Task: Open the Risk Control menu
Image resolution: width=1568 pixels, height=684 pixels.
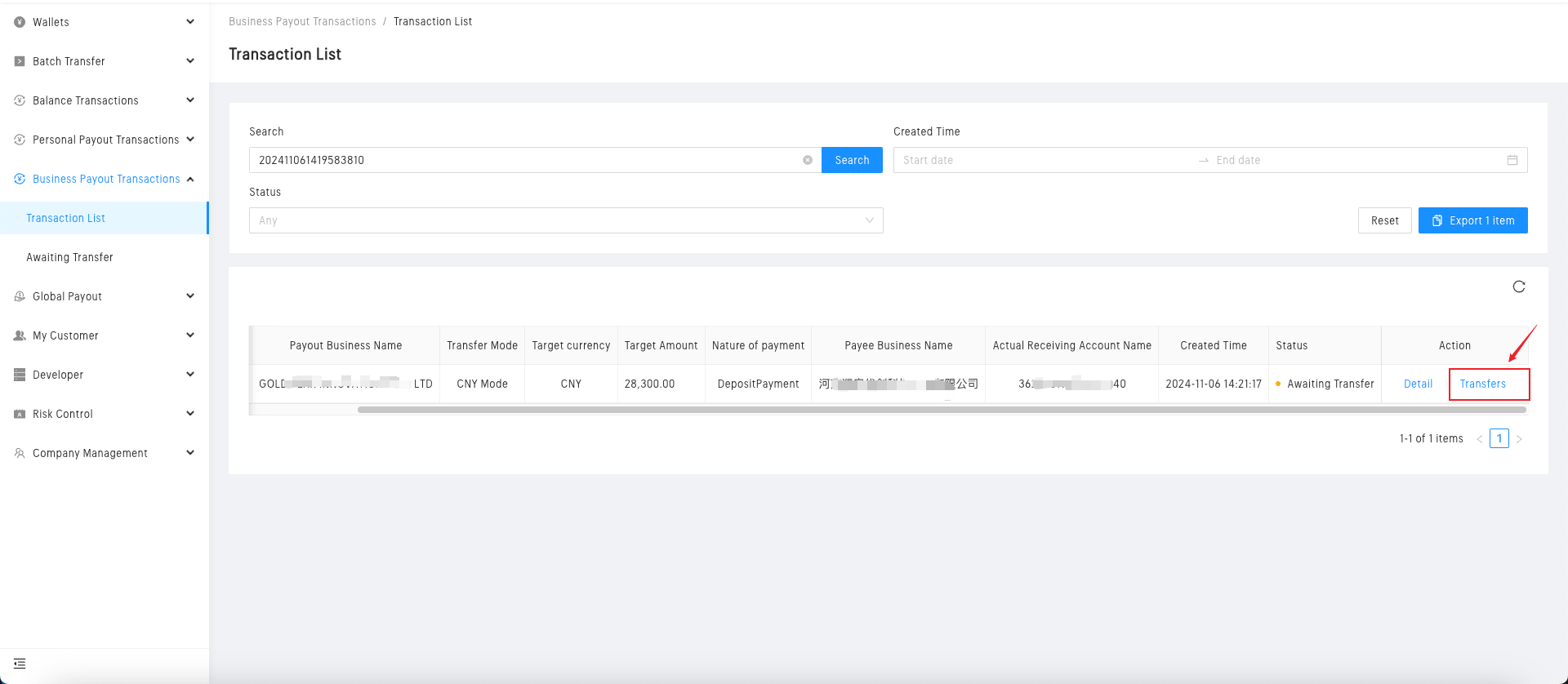Action: (104, 414)
